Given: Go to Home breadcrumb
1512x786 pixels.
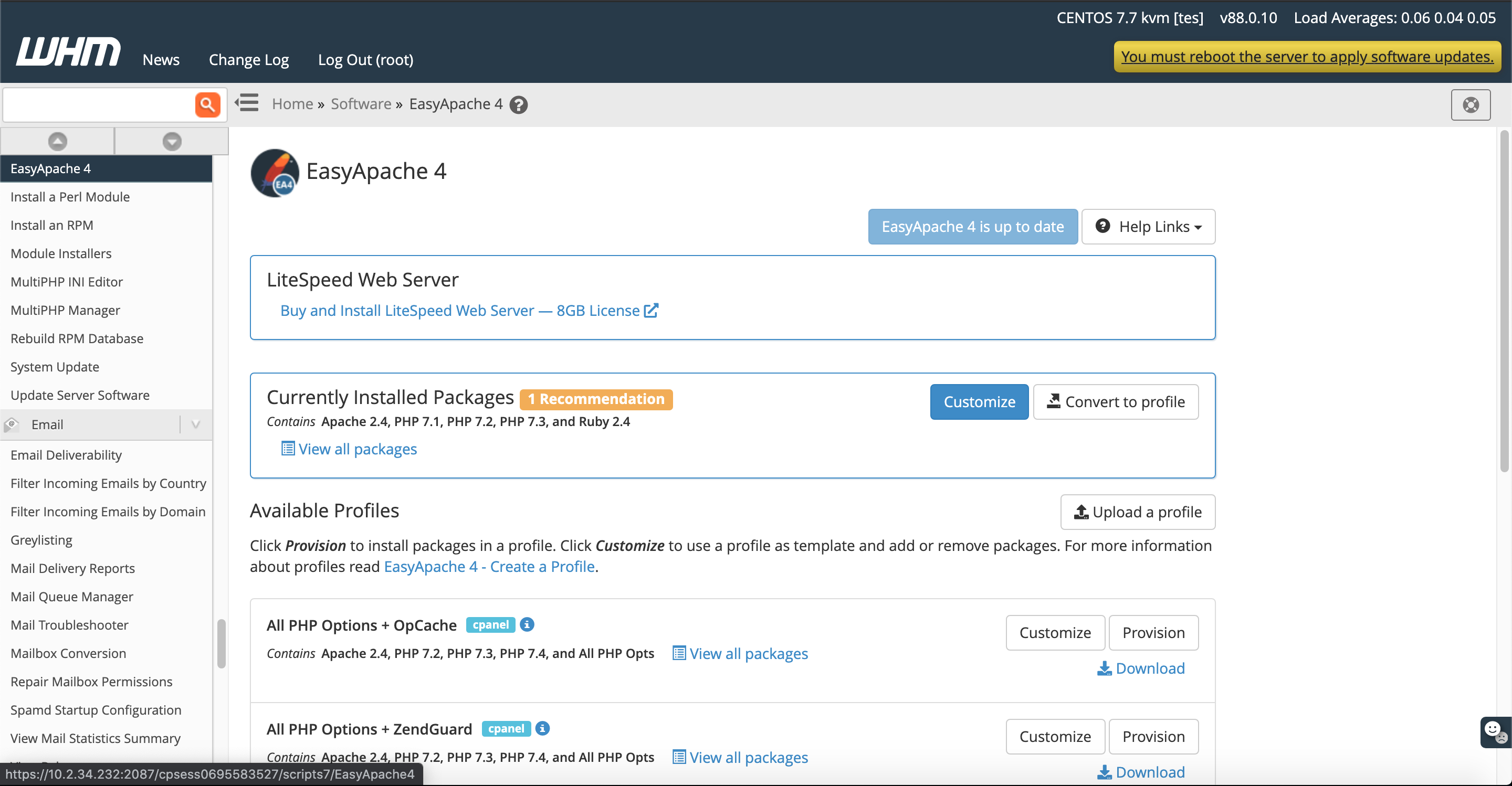Looking at the screenshot, I should (x=292, y=104).
